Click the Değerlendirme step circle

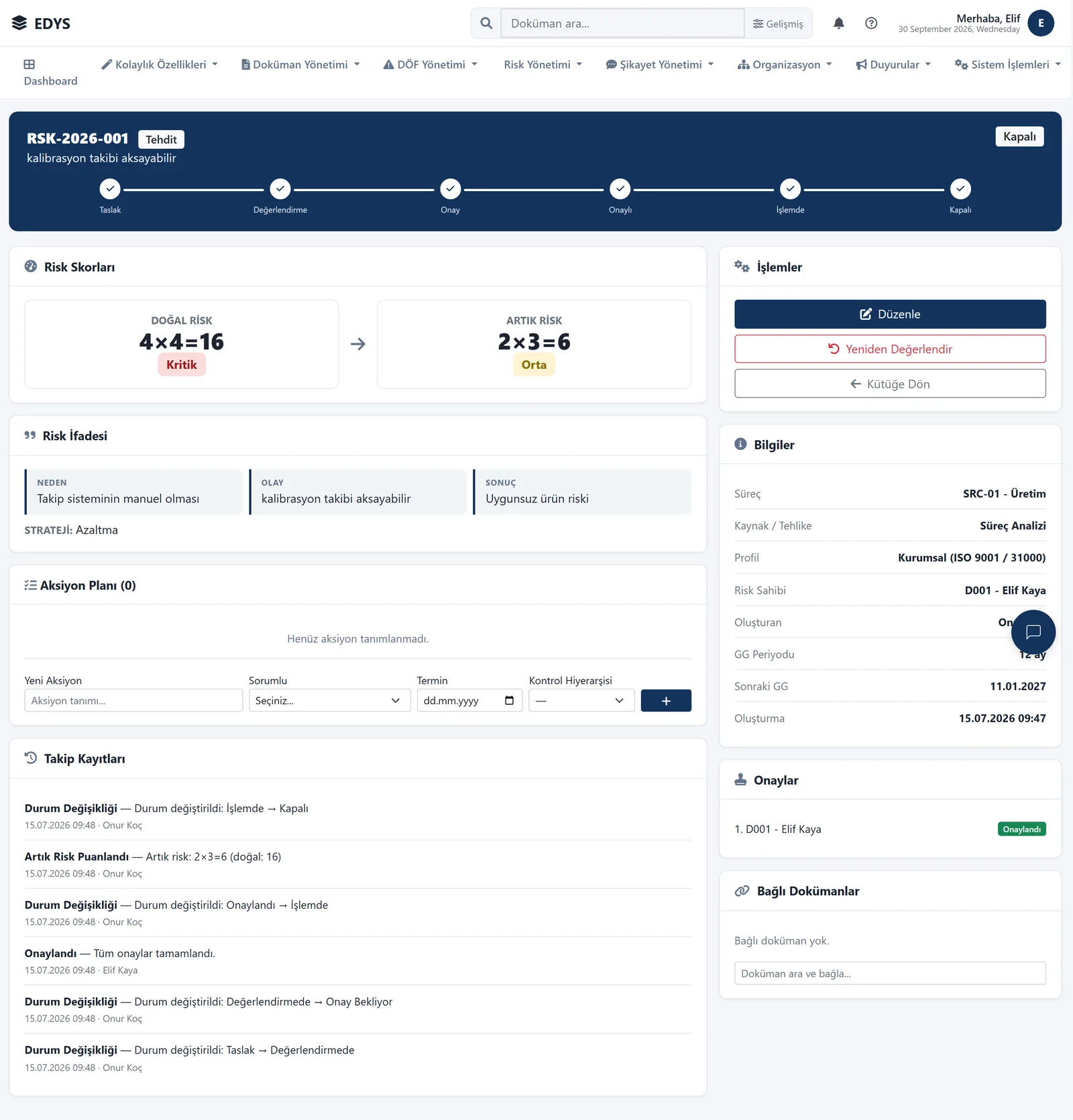pyautogui.click(x=280, y=189)
